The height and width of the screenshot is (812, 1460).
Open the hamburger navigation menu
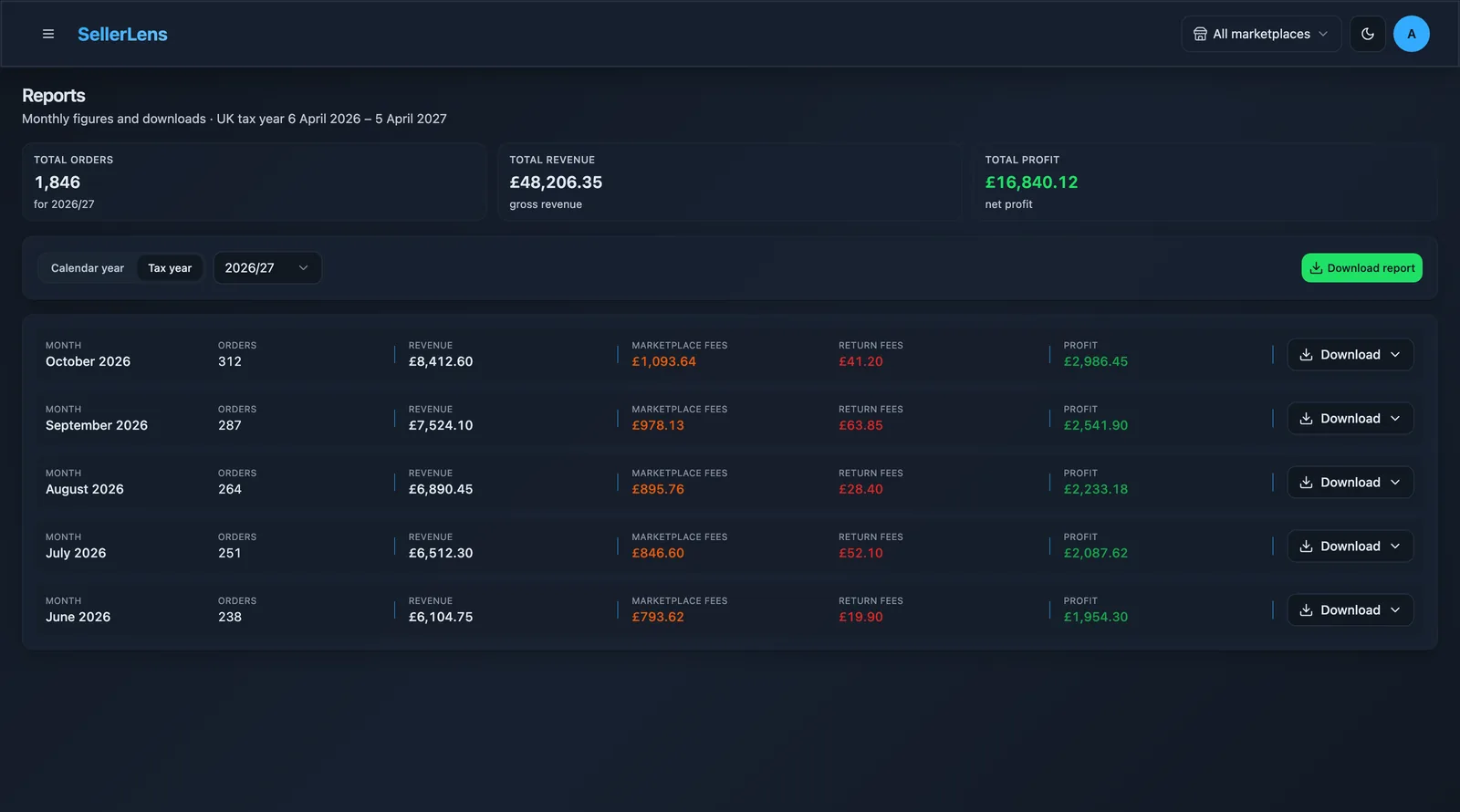(x=48, y=34)
